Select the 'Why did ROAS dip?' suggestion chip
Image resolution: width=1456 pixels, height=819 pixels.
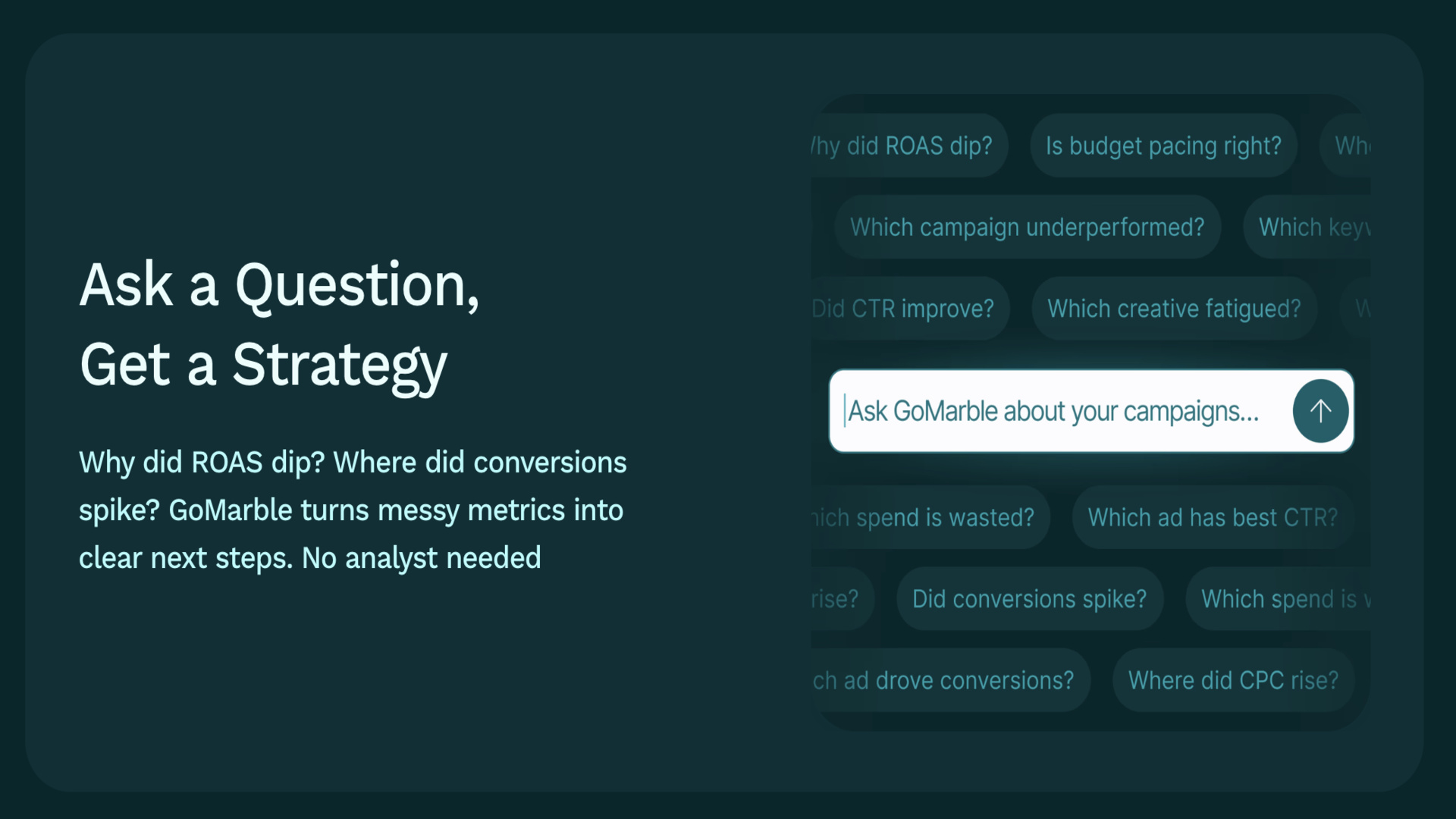[907, 146]
